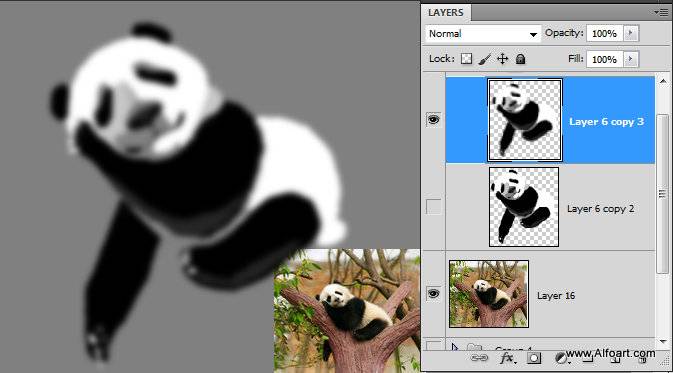
Task: Click the Opacity 100% field
Action: (605, 33)
